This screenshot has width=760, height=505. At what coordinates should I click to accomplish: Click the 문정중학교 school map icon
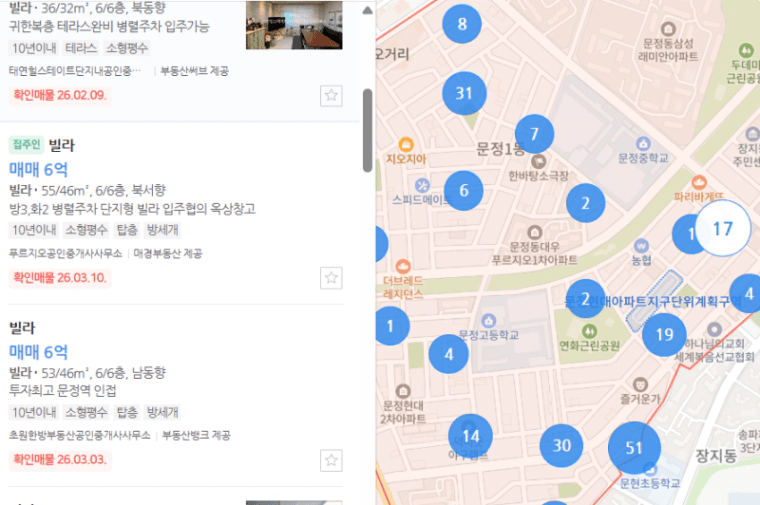pyautogui.click(x=643, y=143)
